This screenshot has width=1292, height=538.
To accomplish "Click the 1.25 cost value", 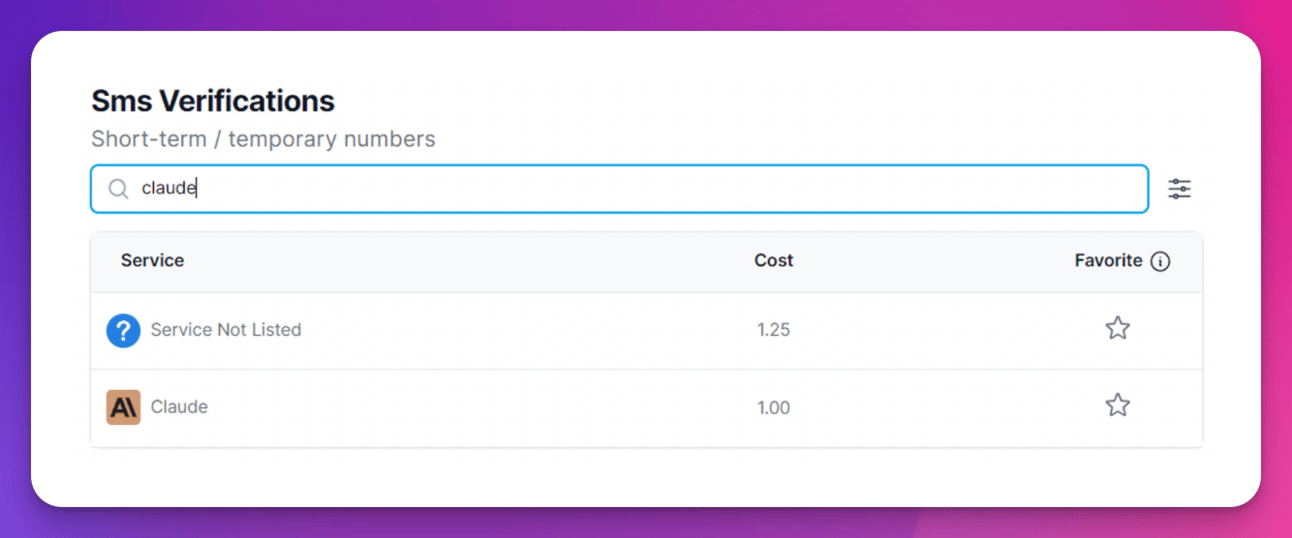I will (773, 330).
